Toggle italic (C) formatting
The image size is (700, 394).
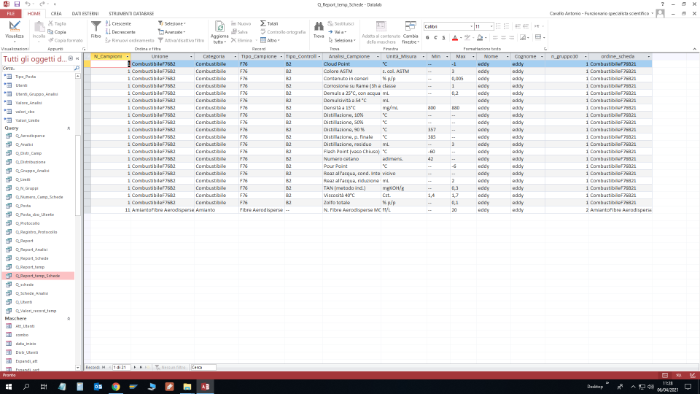click(436, 38)
